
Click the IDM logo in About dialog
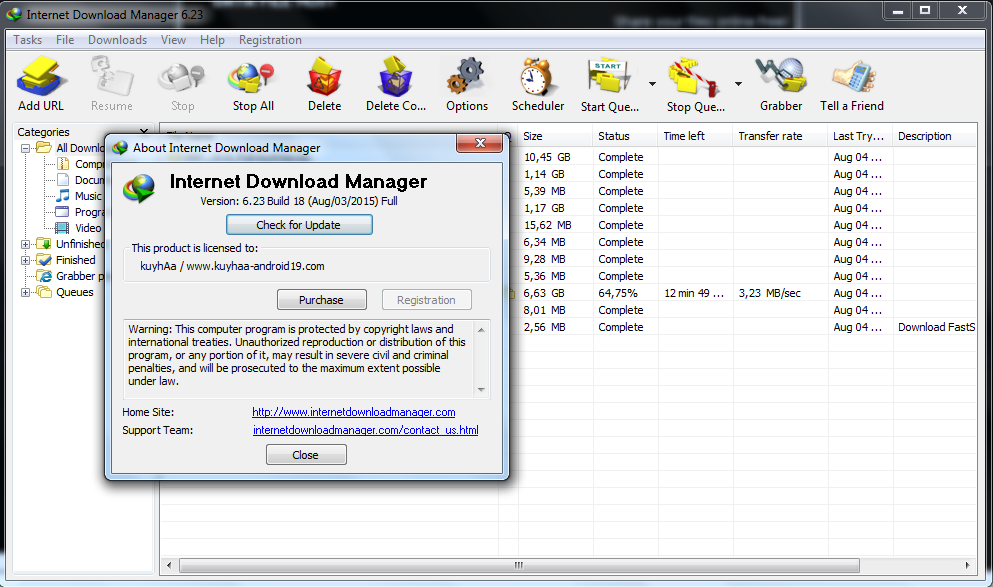(139, 188)
